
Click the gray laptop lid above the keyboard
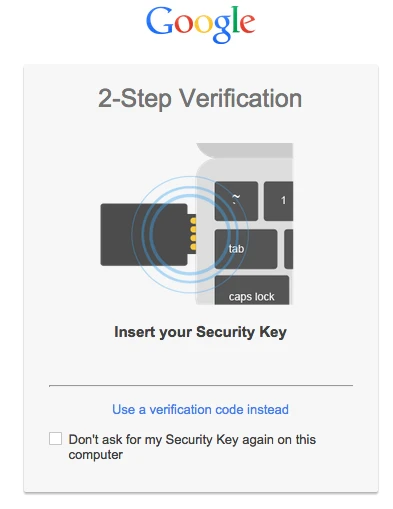[x=245, y=150]
